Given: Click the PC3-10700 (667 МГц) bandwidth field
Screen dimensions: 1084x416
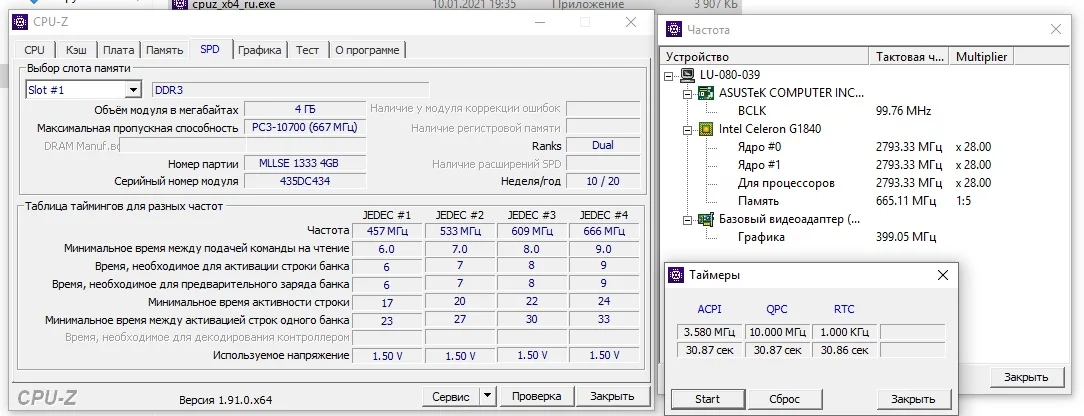Looking at the screenshot, I should coord(305,128).
